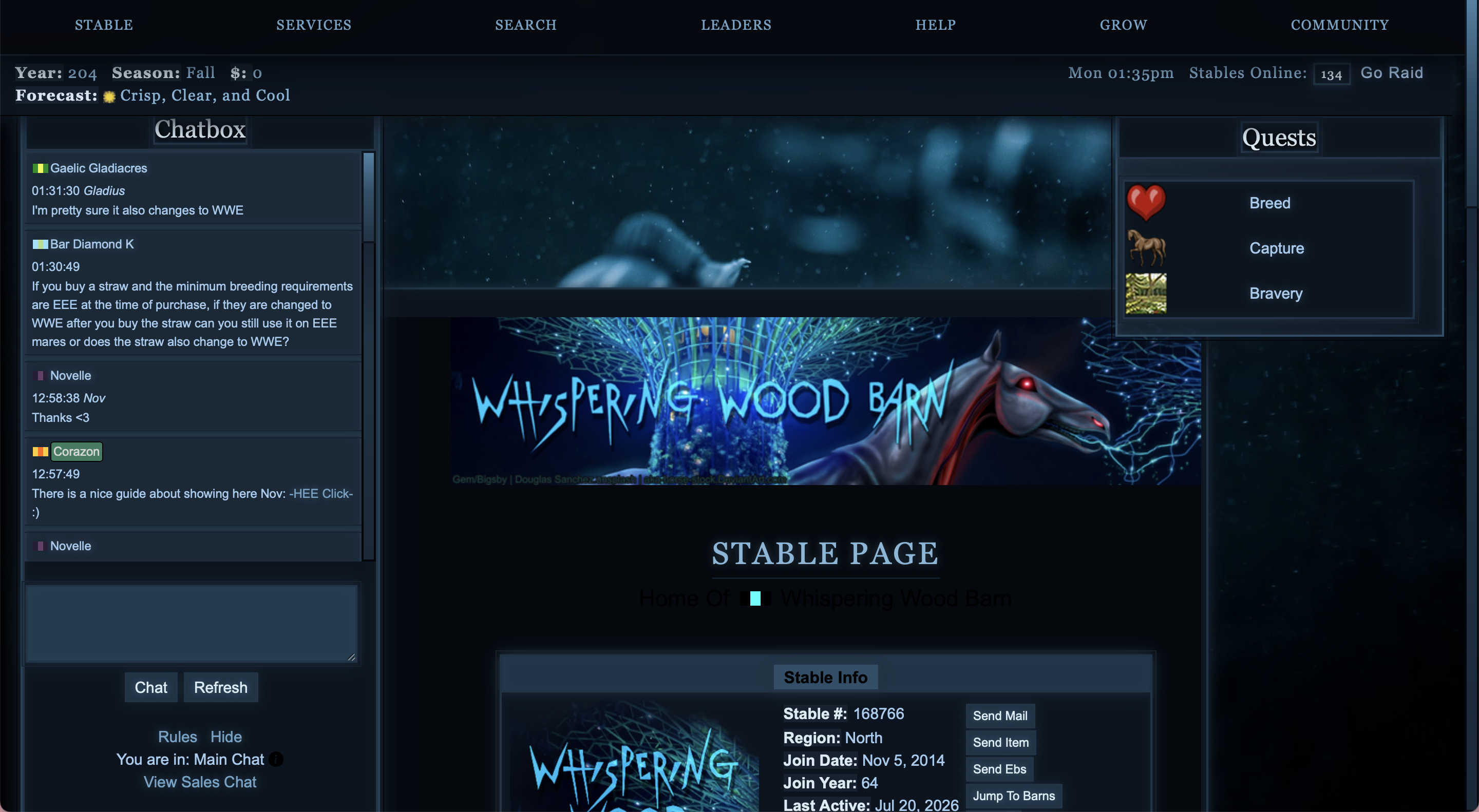Click the cyan flag swatch by Whispering Wood Barn
This screenshot has height=812, width=1479.
(755, 598)
